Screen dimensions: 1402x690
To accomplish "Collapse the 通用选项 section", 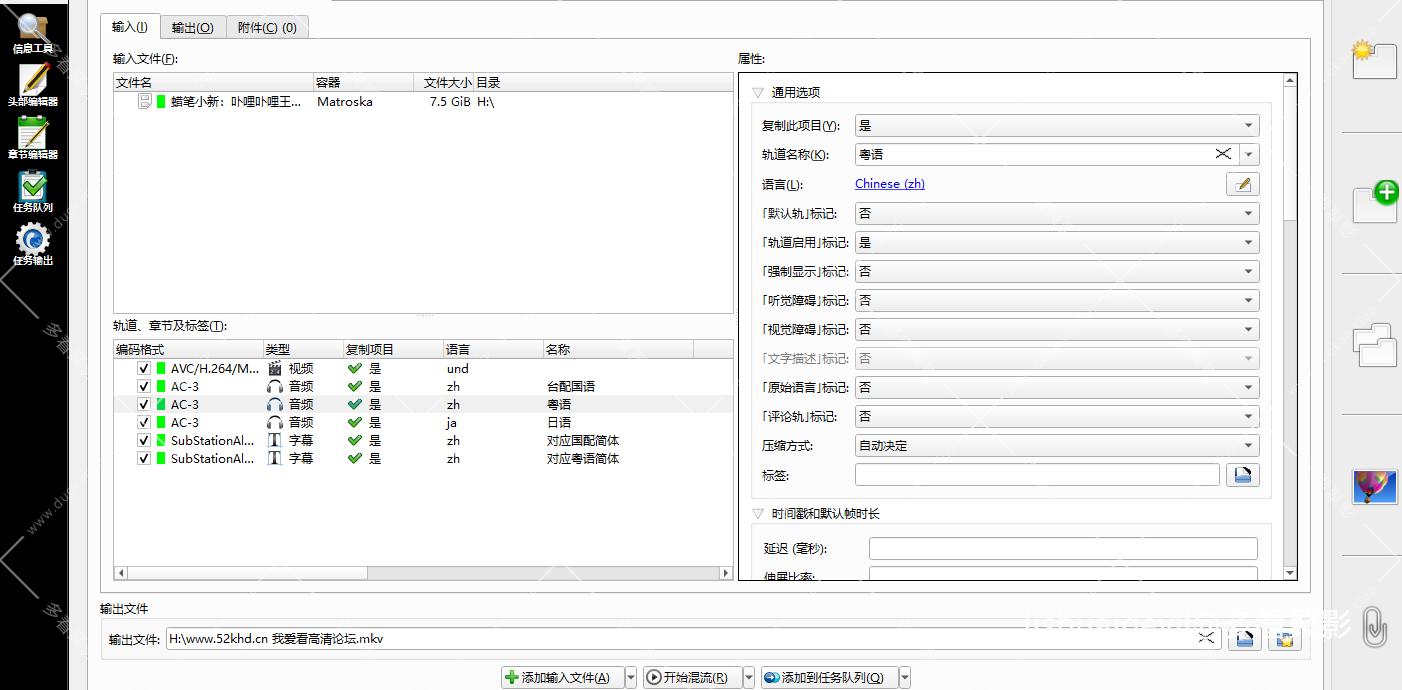I will [758, 92].
